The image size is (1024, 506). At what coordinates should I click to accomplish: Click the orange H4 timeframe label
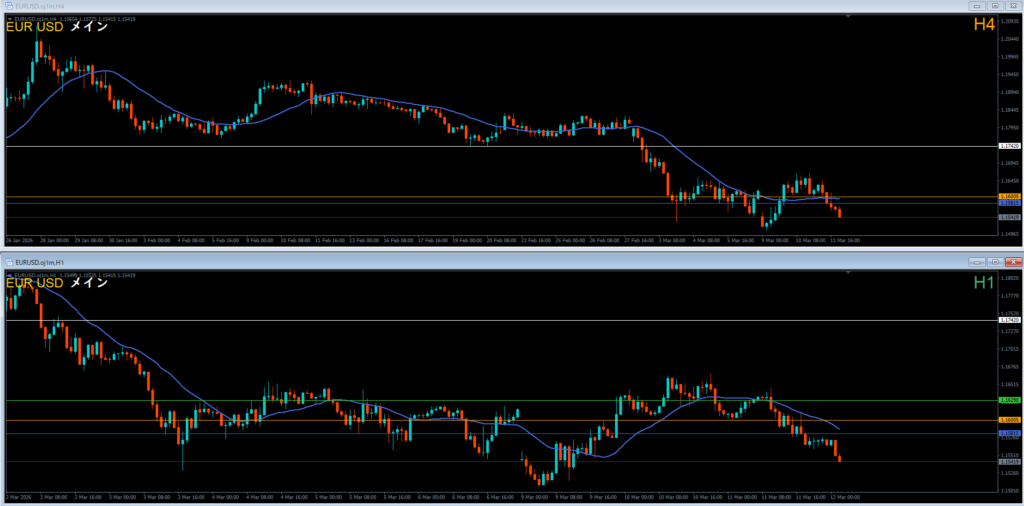pyautogui.click(x=984, y=25)
